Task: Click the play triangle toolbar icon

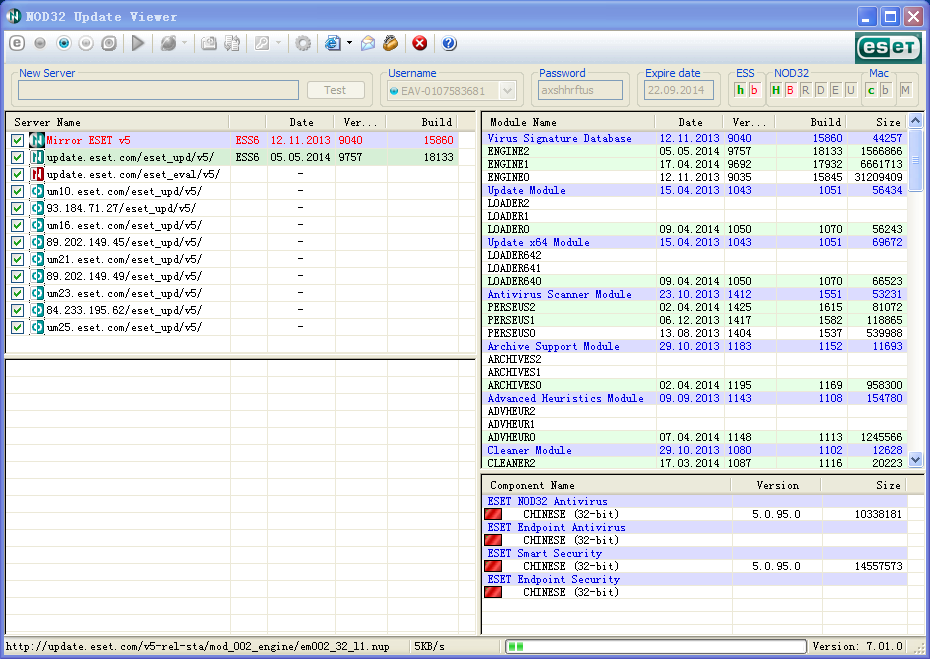Action: (138, 43)
